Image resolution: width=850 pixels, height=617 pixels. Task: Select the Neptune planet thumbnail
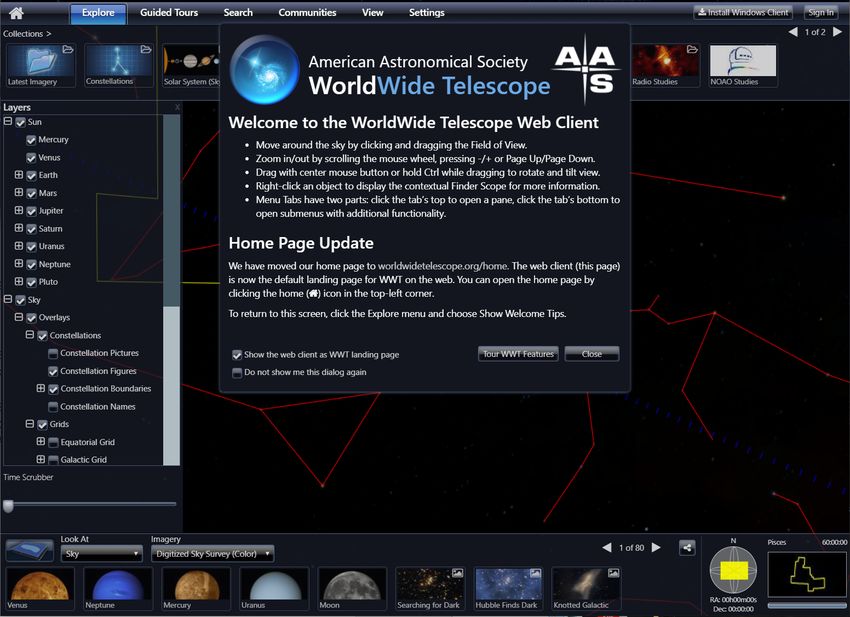pyautogui.click(x=118, y=589)
